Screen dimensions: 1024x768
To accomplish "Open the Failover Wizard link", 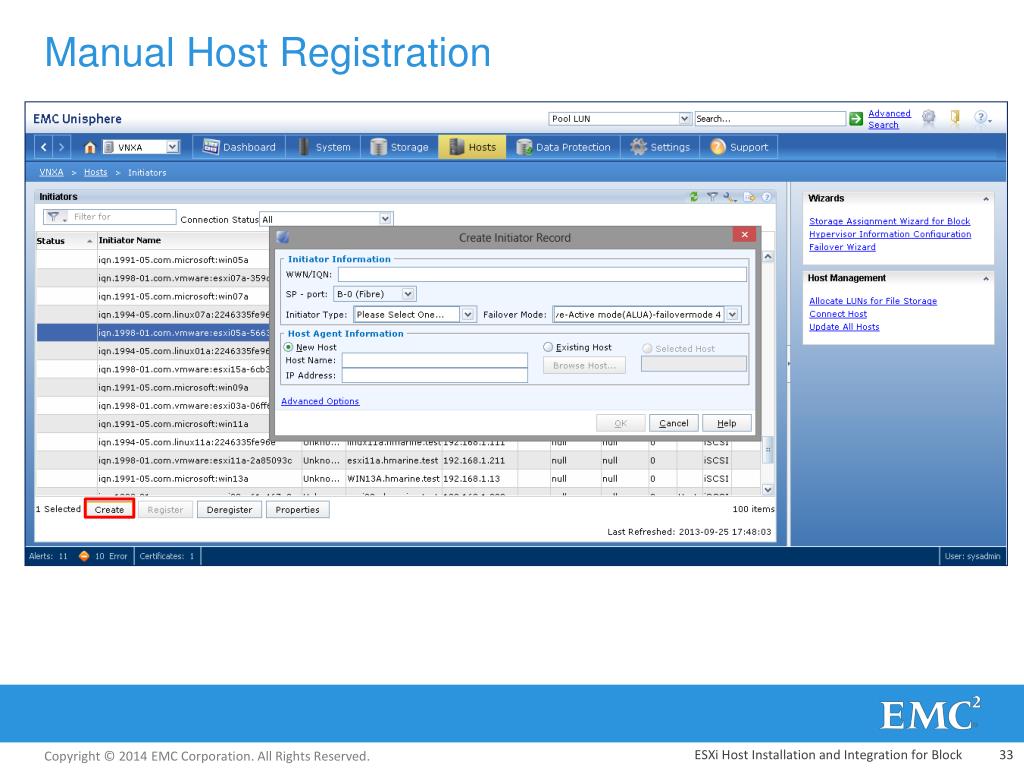I will (x=842, y=248).
